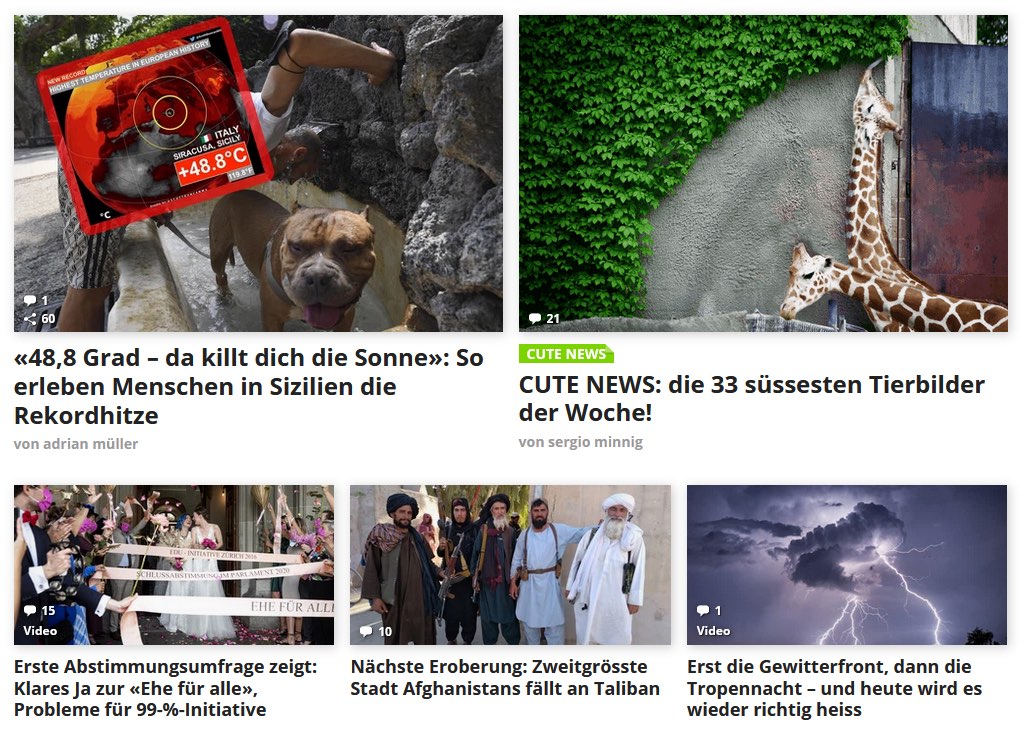The width and height of the screenshot is (1023, 740).
Task: Click author name adrian müller
Action: 76,444
